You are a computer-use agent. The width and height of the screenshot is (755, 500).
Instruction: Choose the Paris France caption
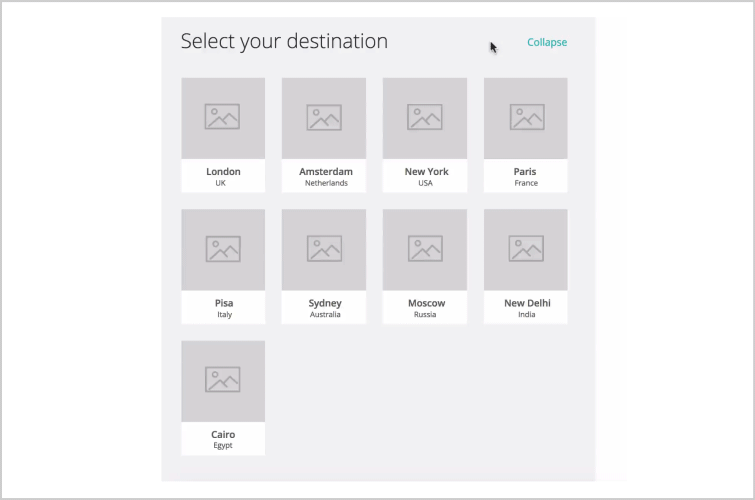(526, 176)
